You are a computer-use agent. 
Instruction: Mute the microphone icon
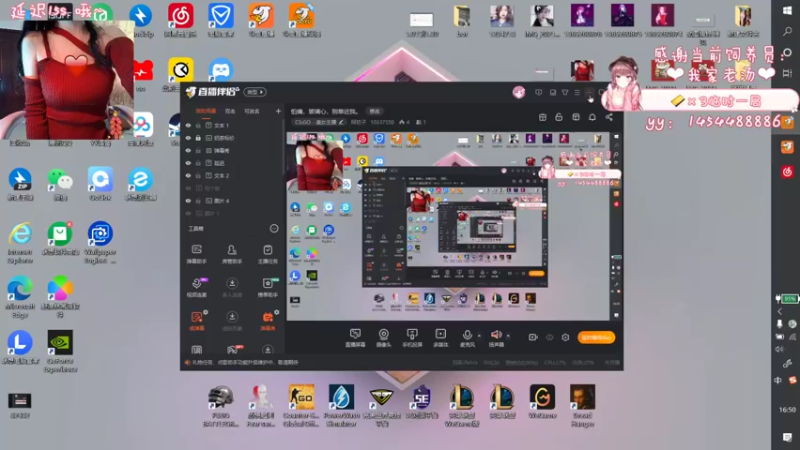[467, 335]
